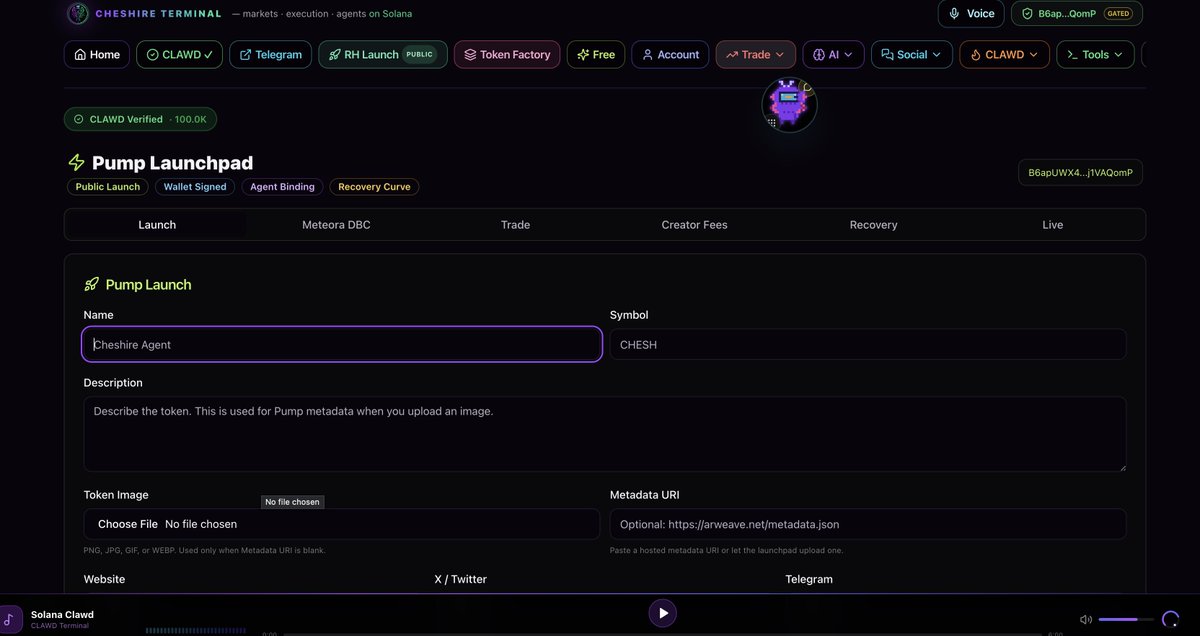Viewport: 1200px width, 636px height.
Task: Go to Home in the nav bar
Action: coord(96,55)
